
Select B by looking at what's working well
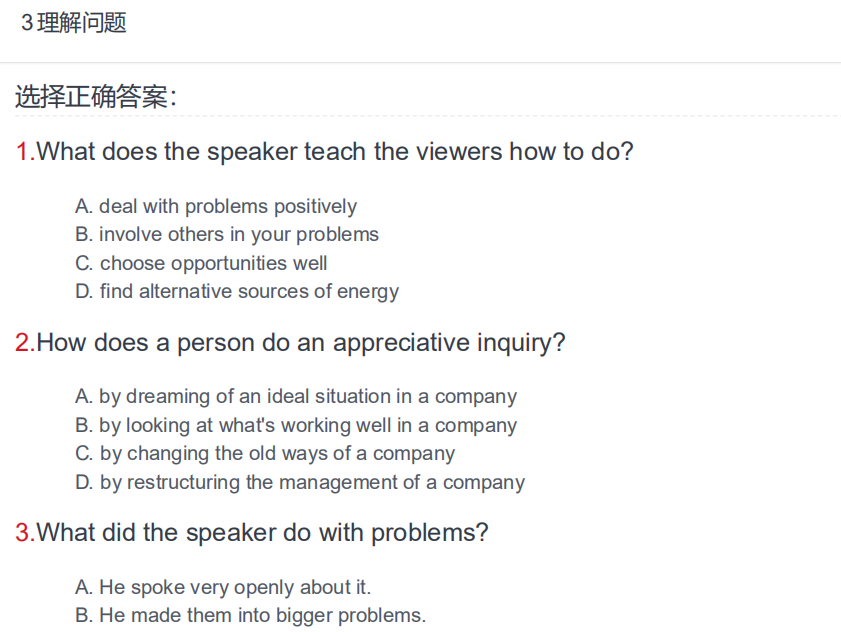tap(296, 425)
